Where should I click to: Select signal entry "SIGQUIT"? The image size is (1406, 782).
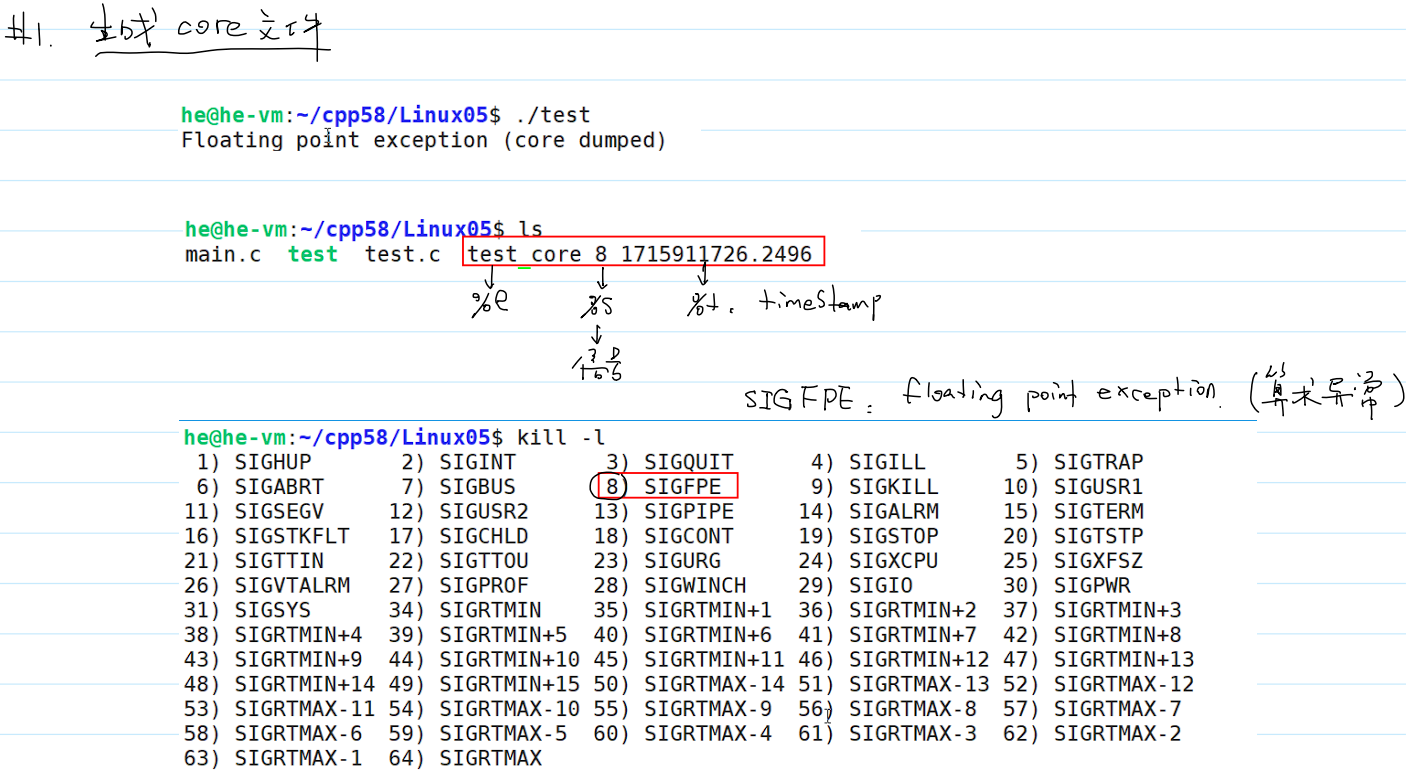689,463
